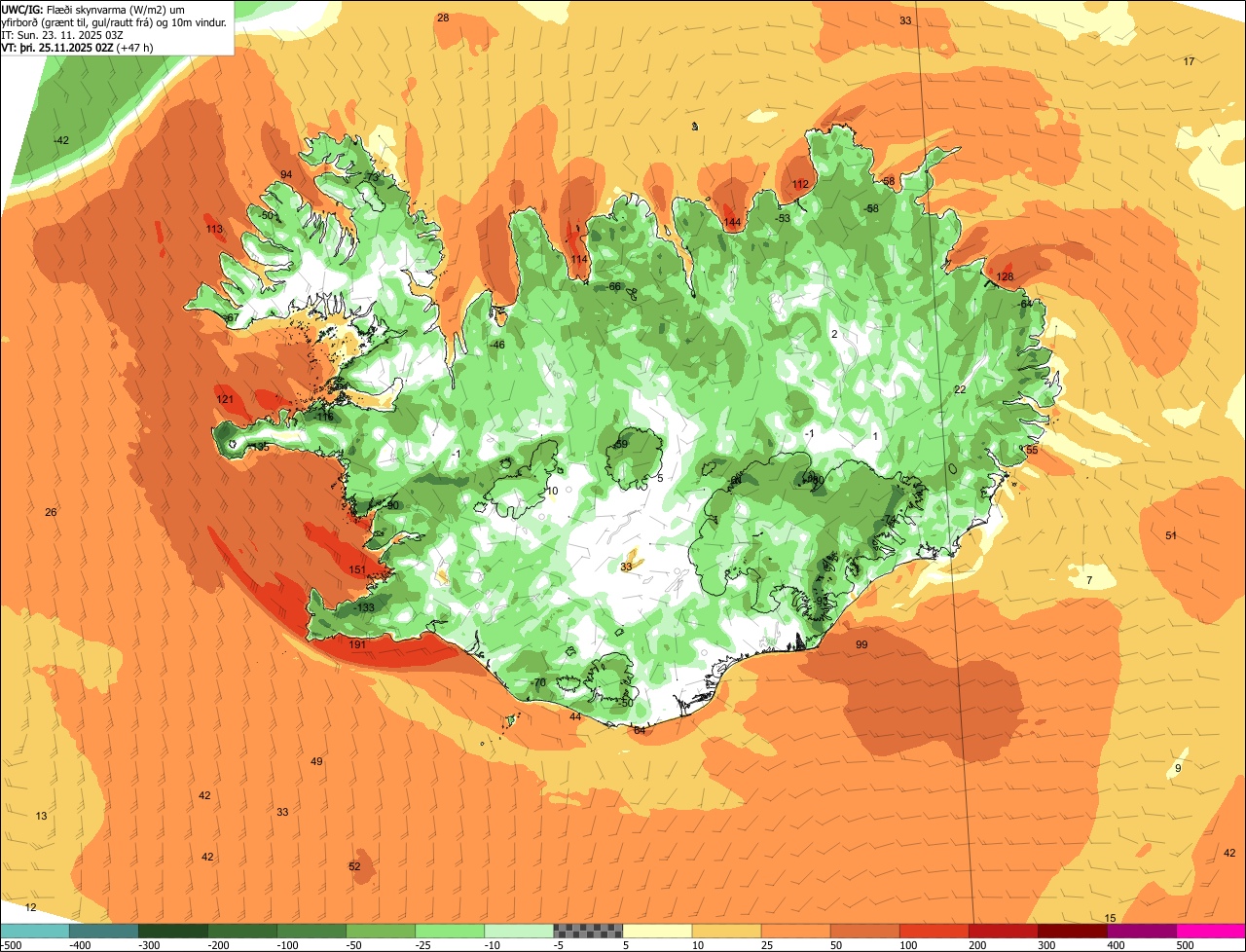The width and height of the screenshot is (1246, 952).
Task: Pick the 10 to 25 yellow-orange legend swatch
Action: coord(726,931)
